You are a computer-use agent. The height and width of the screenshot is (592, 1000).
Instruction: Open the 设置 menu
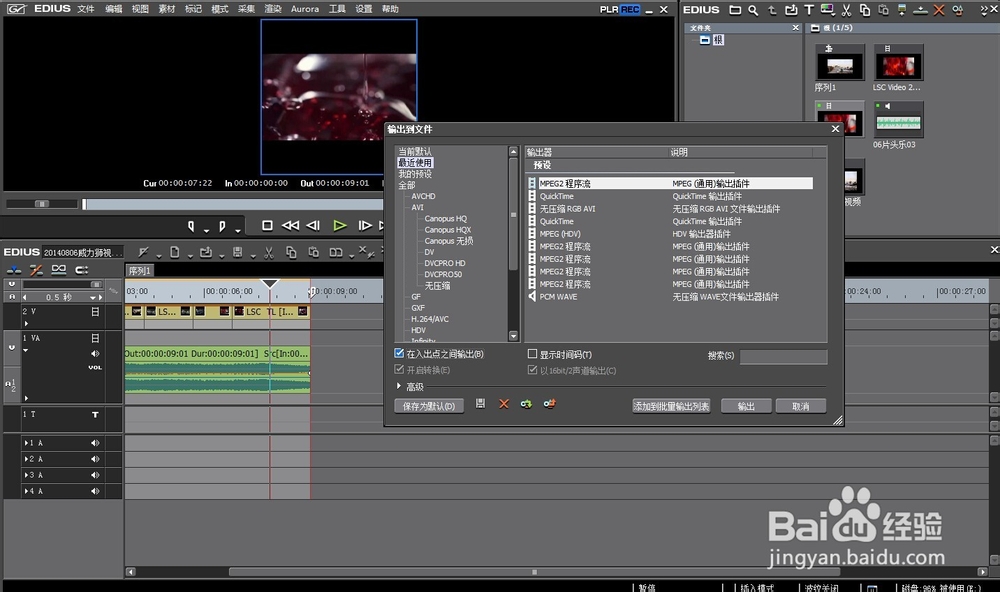(x=364, y=9)
